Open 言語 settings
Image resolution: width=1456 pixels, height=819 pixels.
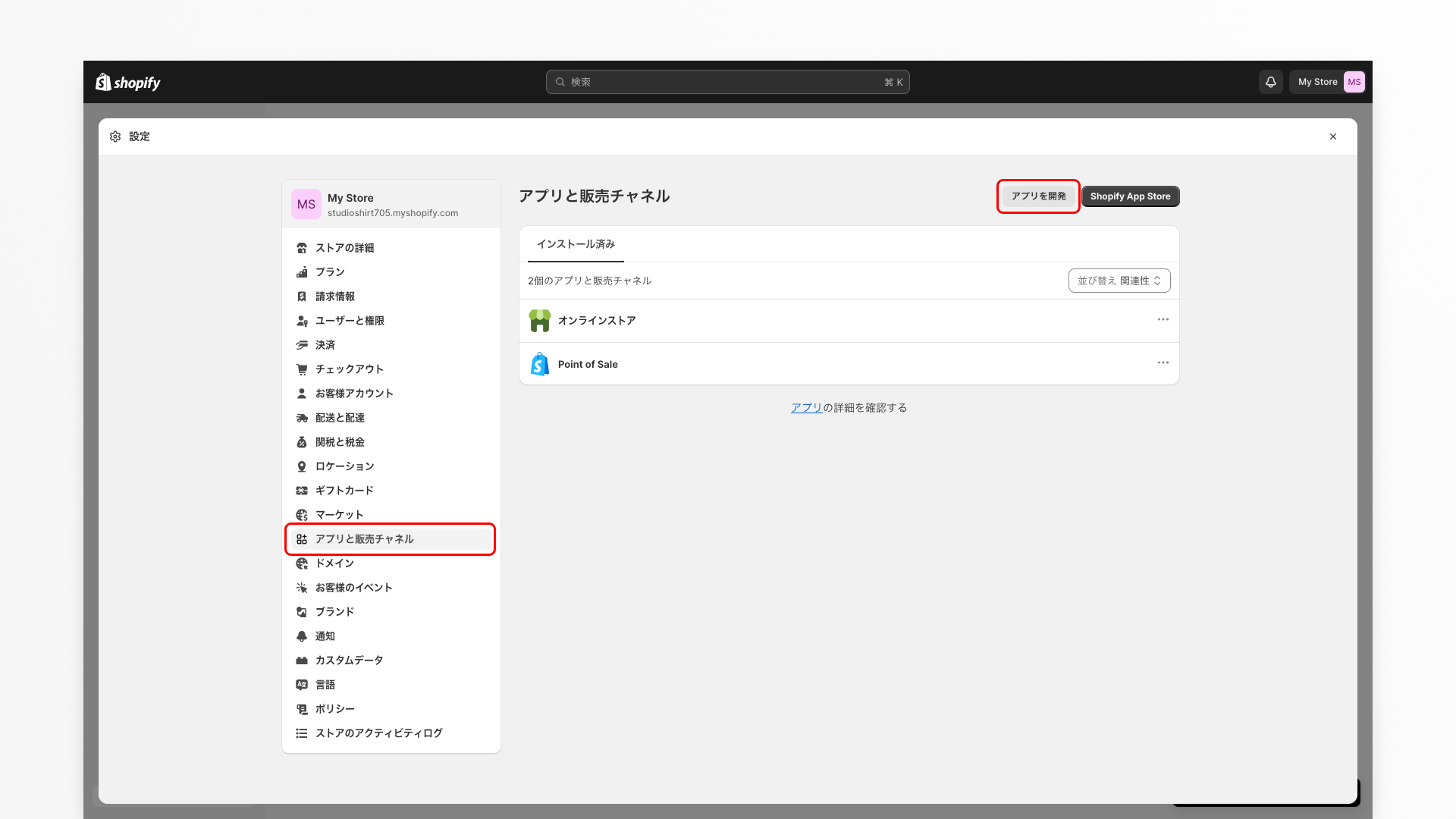coord(391,685)
